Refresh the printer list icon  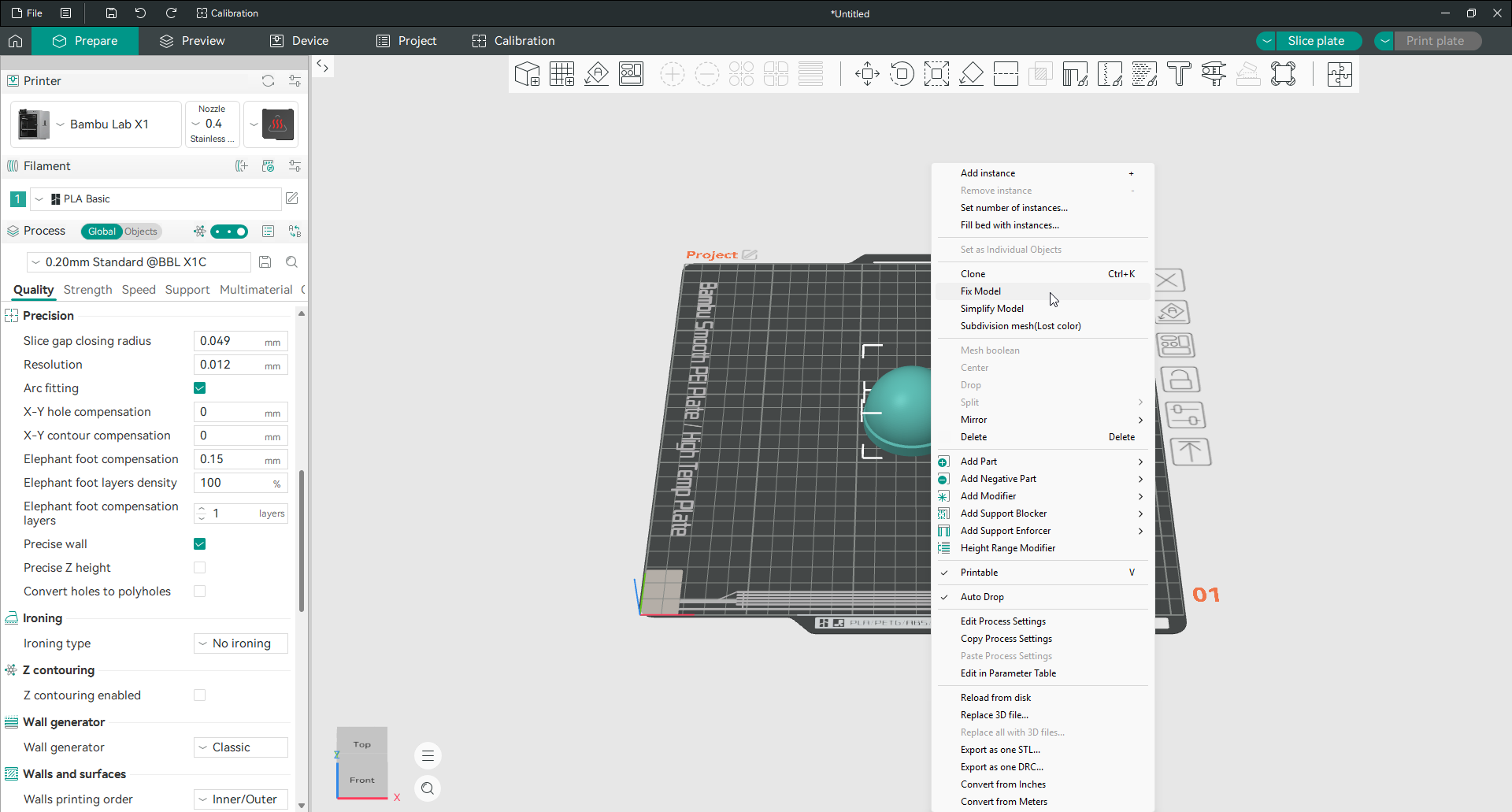point(268,81)
